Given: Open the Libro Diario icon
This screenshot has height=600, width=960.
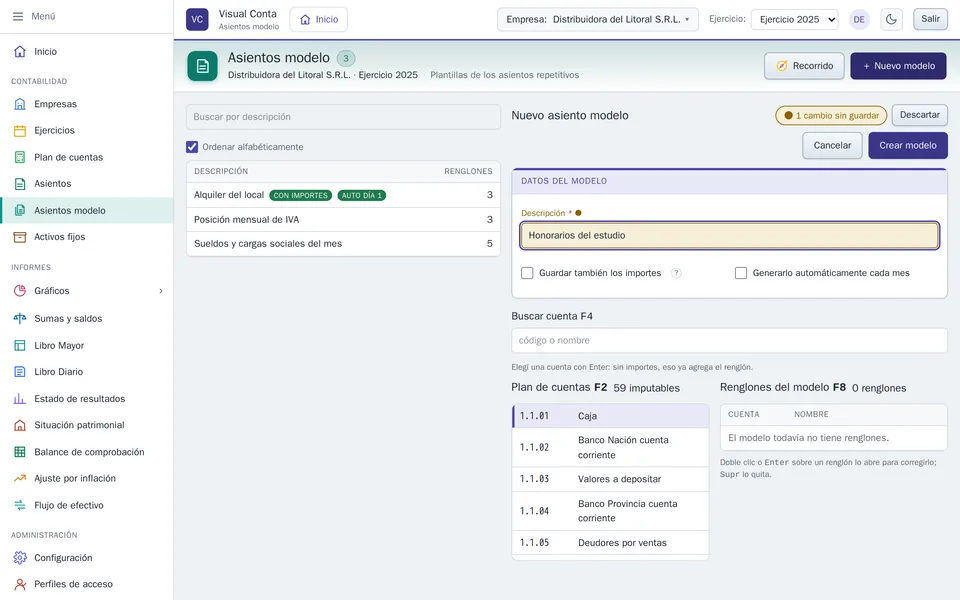Looking at the screenshot, I should 20,372.
